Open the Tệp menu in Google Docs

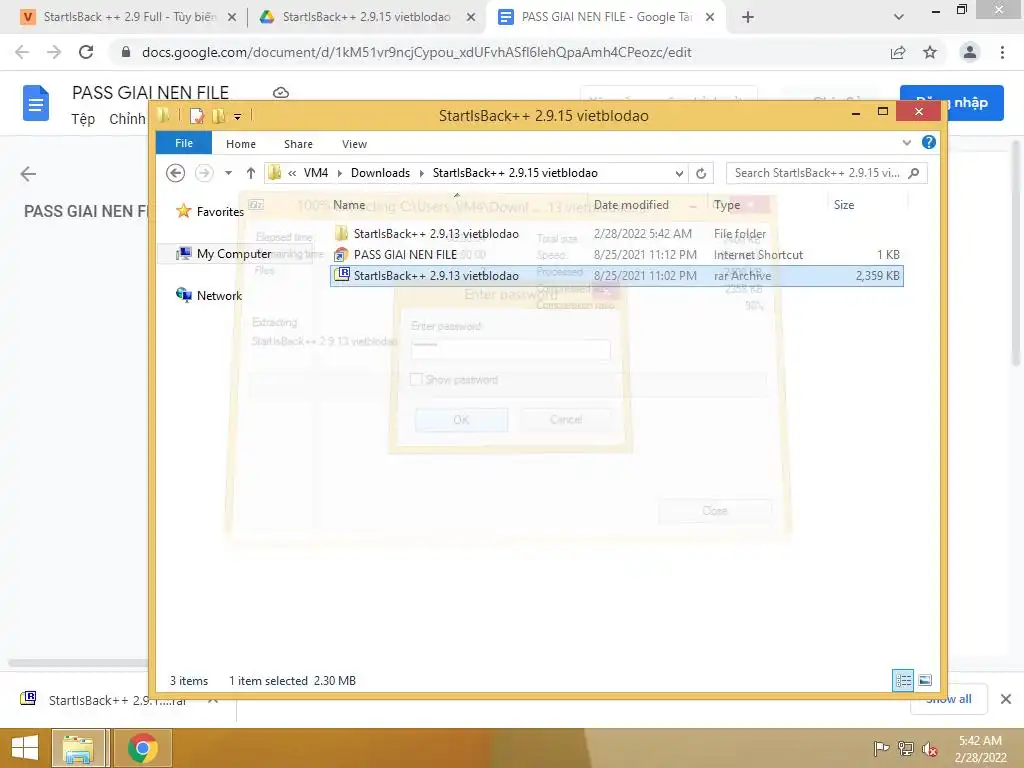click(x=83, y=119)
